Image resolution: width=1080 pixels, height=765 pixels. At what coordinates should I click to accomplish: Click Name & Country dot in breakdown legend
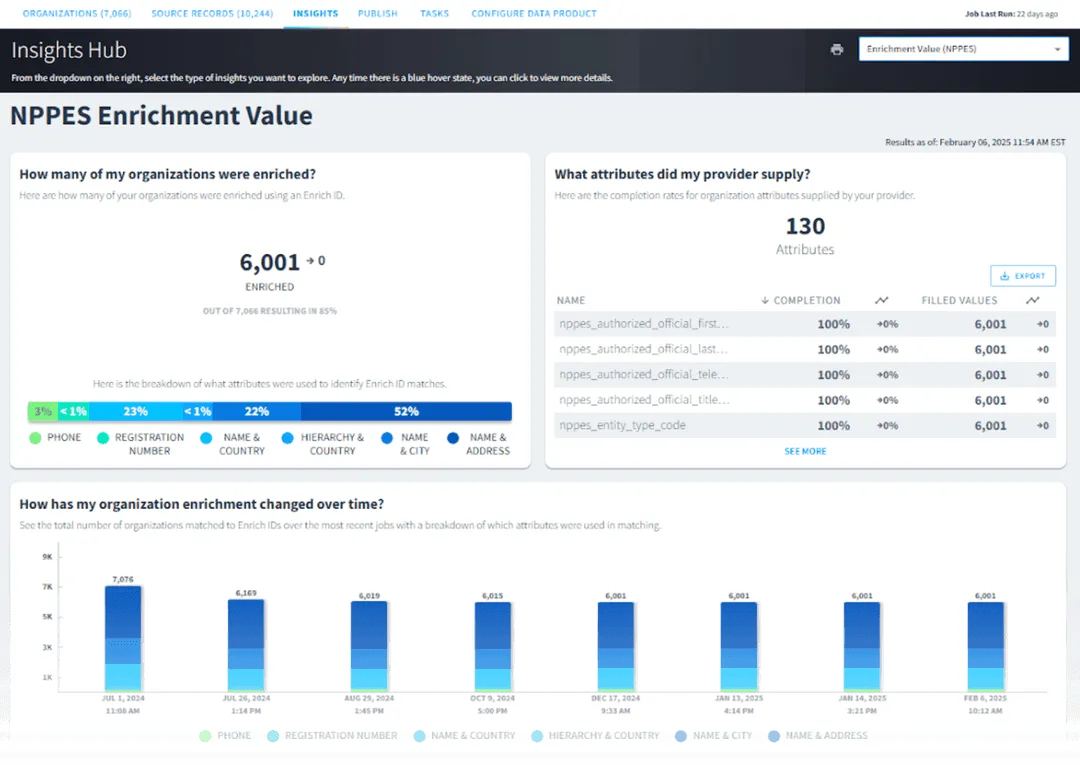(206, 438)
